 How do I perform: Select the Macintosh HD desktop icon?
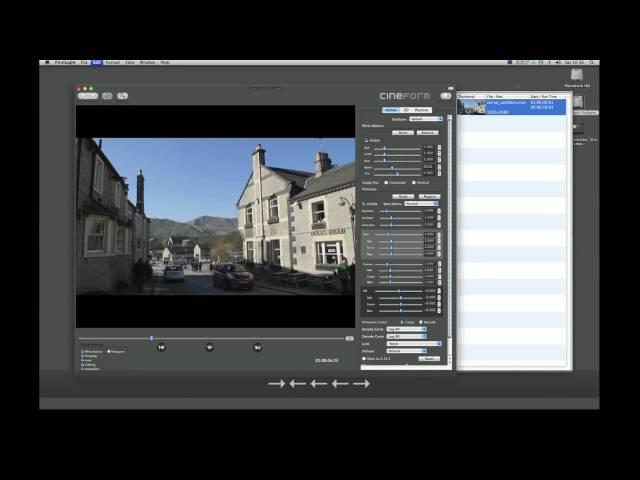pos(577,78)
